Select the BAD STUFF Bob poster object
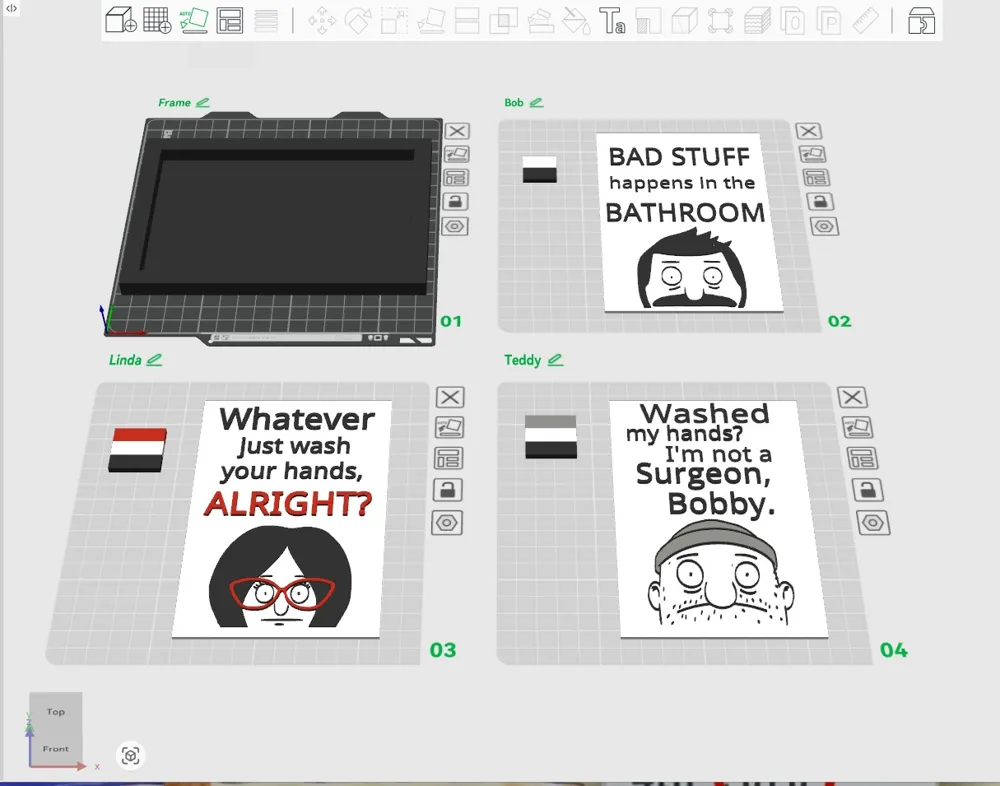Viewport: 1000px width, 786px height. 689,223
